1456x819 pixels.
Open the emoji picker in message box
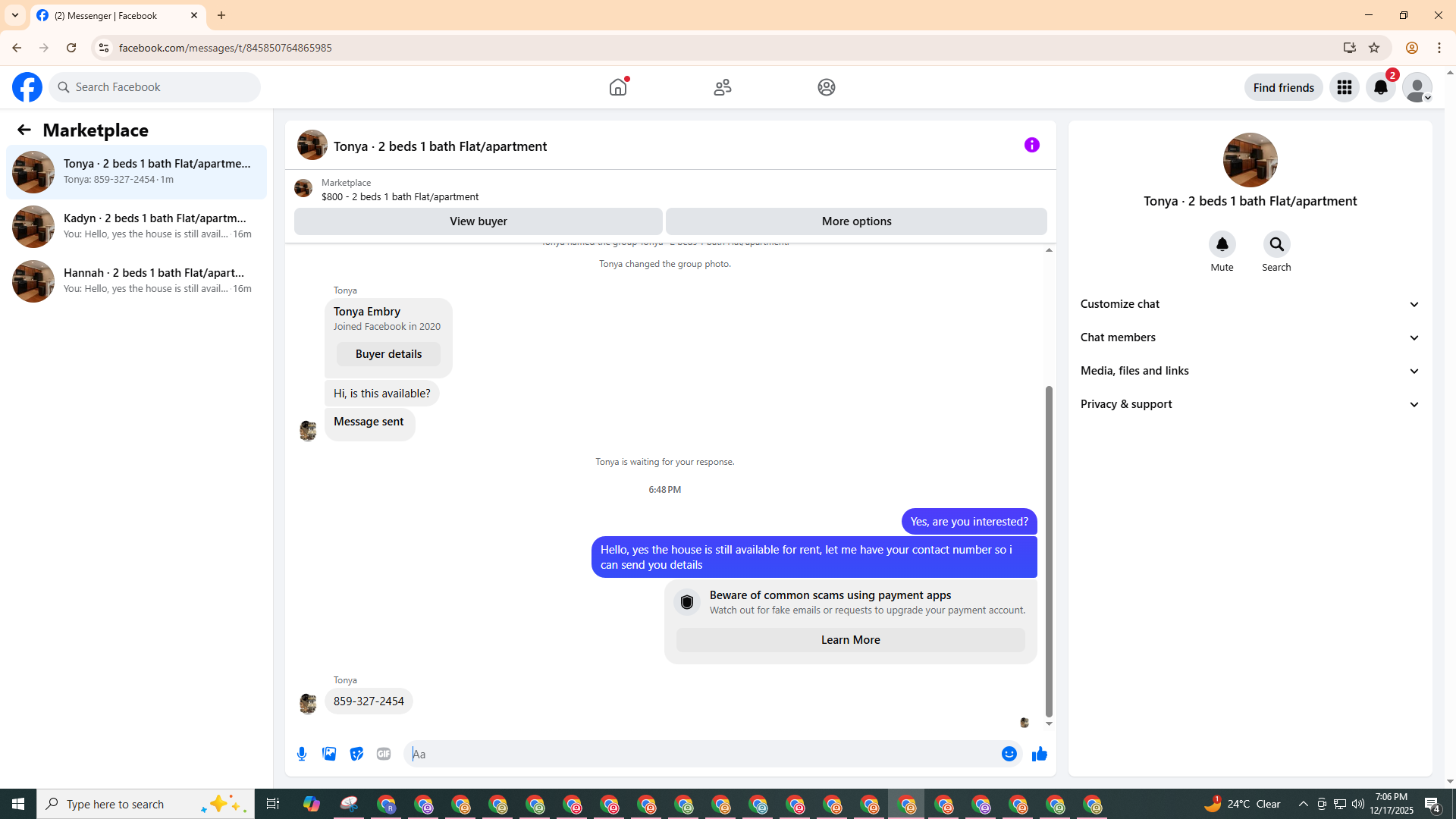pos(1009,754)
